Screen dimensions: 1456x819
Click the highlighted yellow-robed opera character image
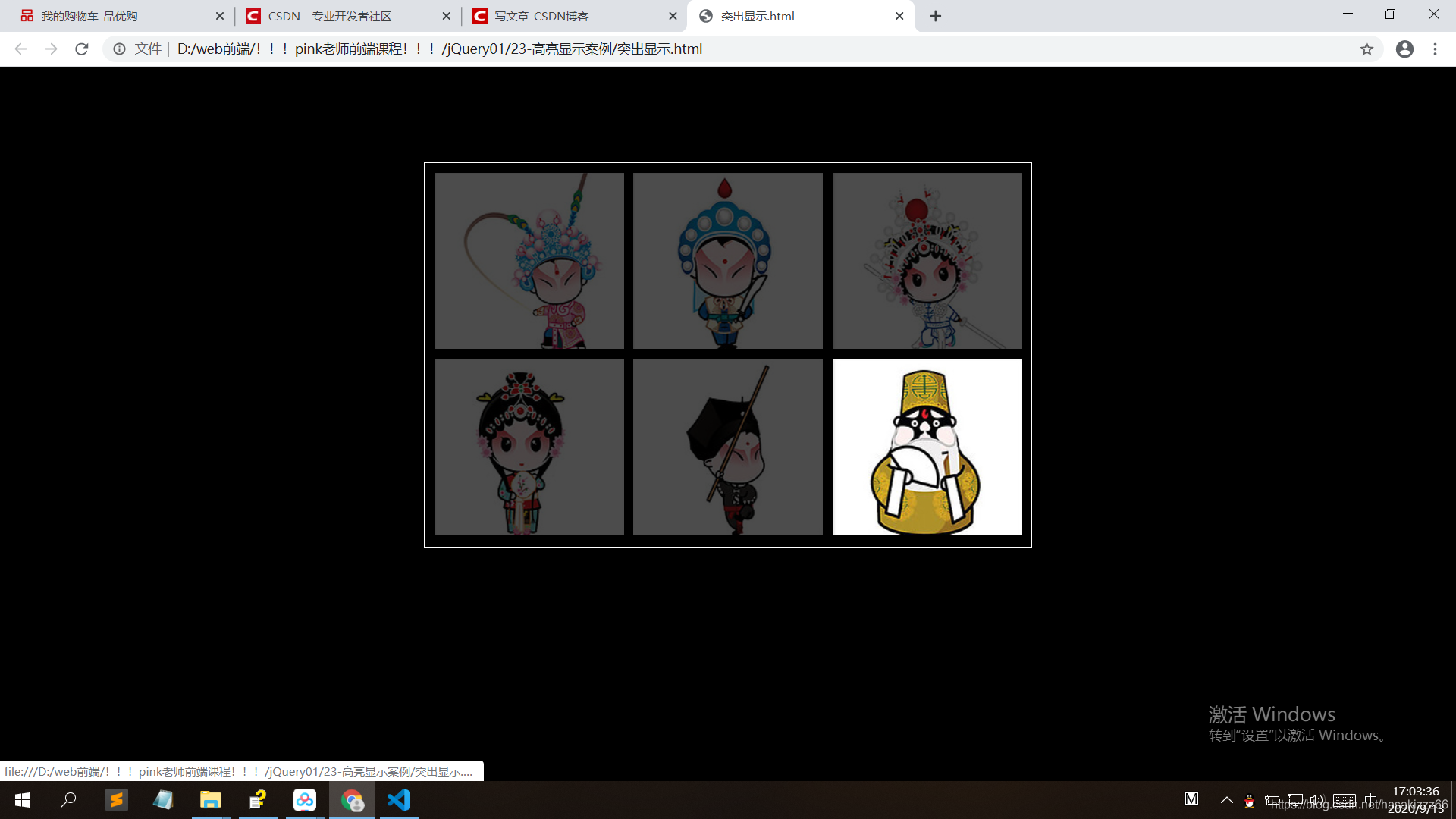[927, 447]
